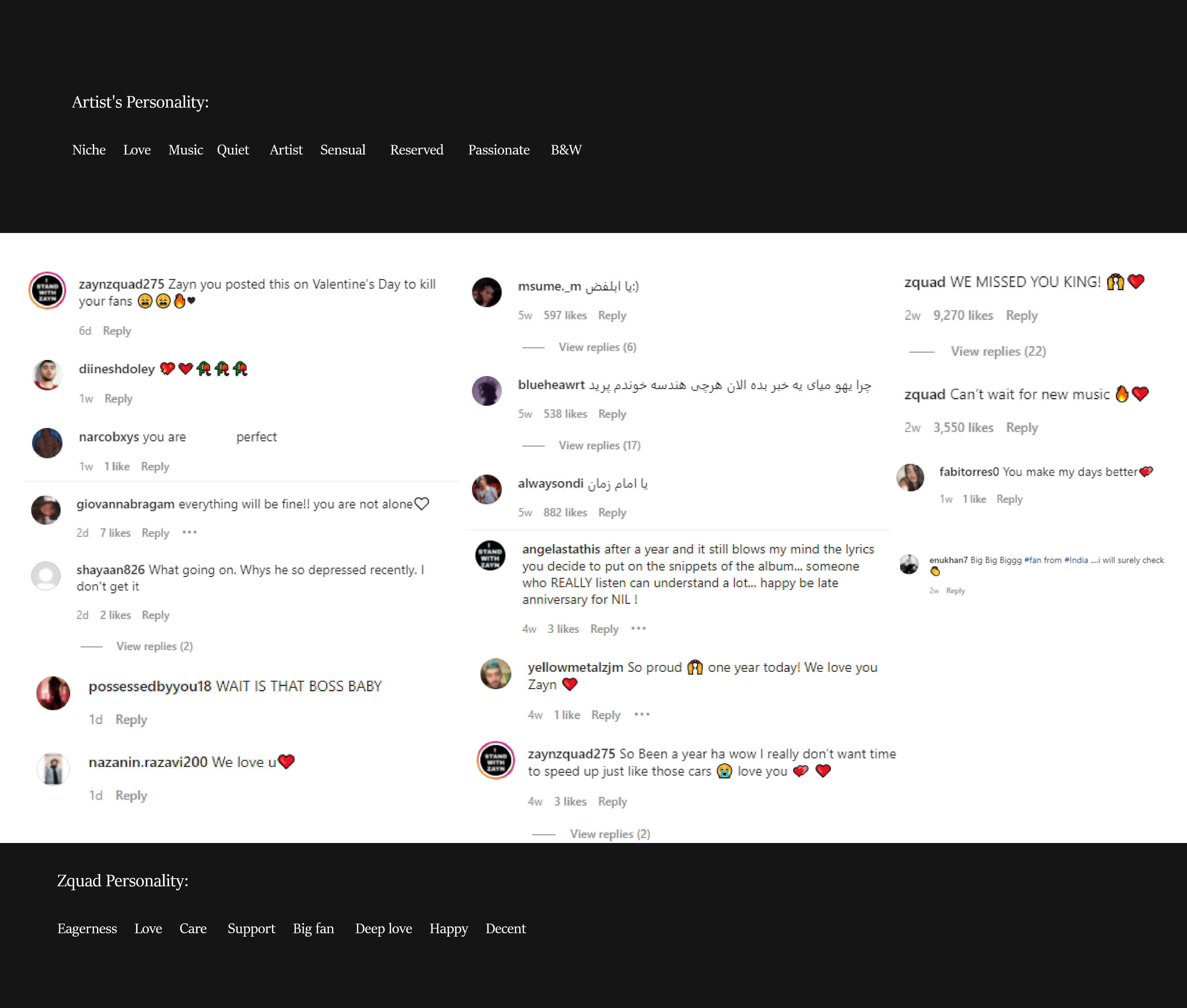1187x1008 pixels.
Task: Open the three-dots menu on giovannabragam's comment
Action: pos(189,532)
